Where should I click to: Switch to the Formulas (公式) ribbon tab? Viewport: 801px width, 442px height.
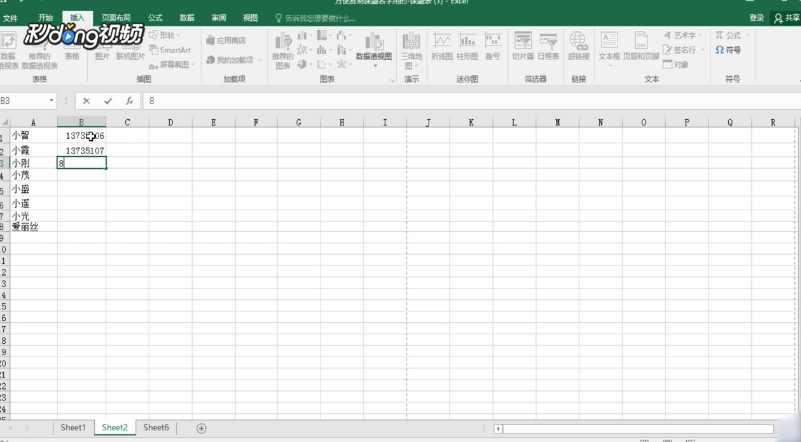coord(155,18)
